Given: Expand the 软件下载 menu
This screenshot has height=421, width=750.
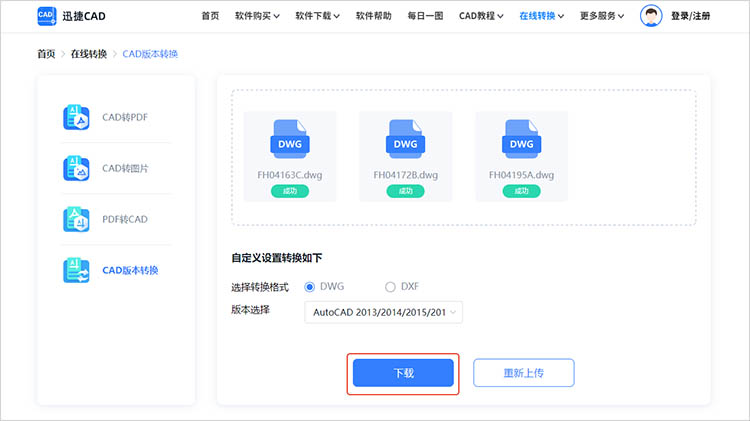Looking at the screenshot, I should pyautogui.click(x=318, y=16).
